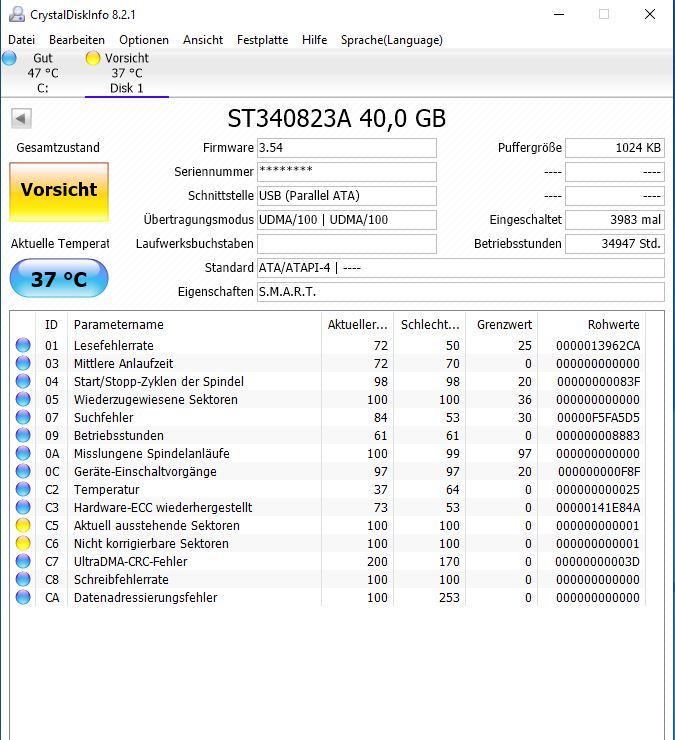Image resolution: width=675 pixels, height=740 pixels.
Task: Click the Betriebsstunden value 34947 Std.
Action: pos(615,244)
